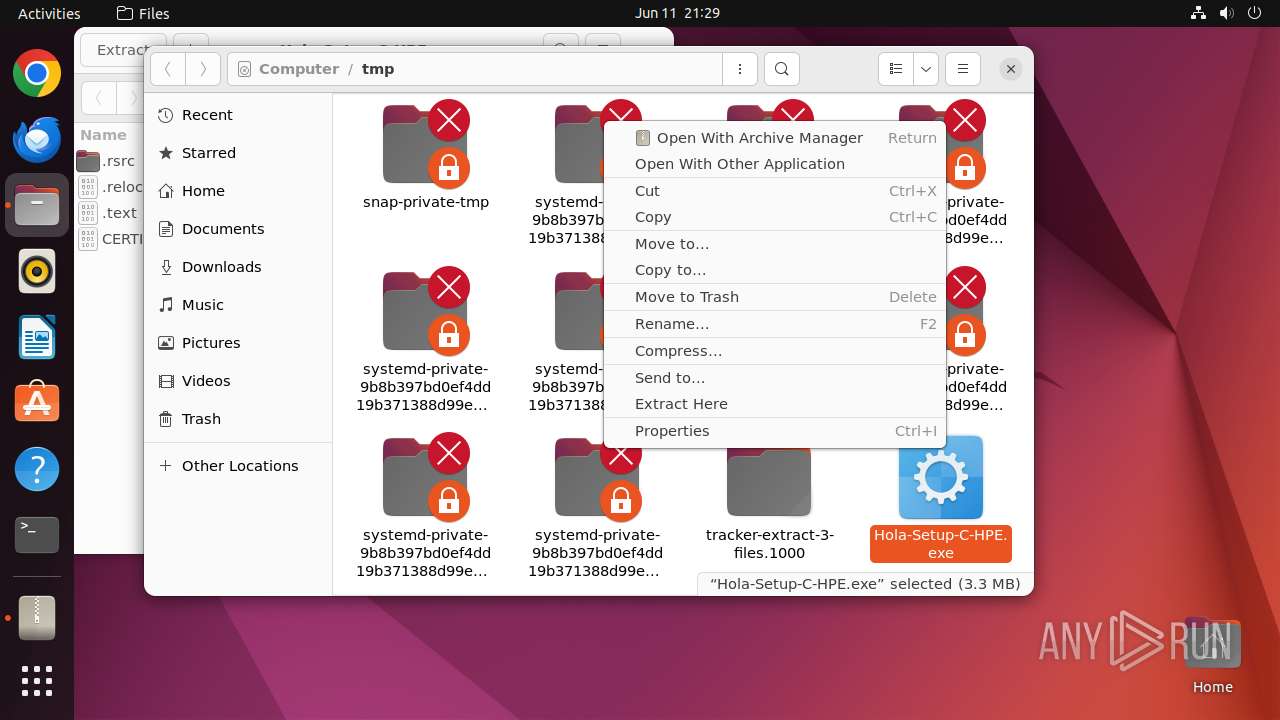The image size is (1280, 720).
Task: Select .text entry in Archive Manager
Action: pos(108,213)
